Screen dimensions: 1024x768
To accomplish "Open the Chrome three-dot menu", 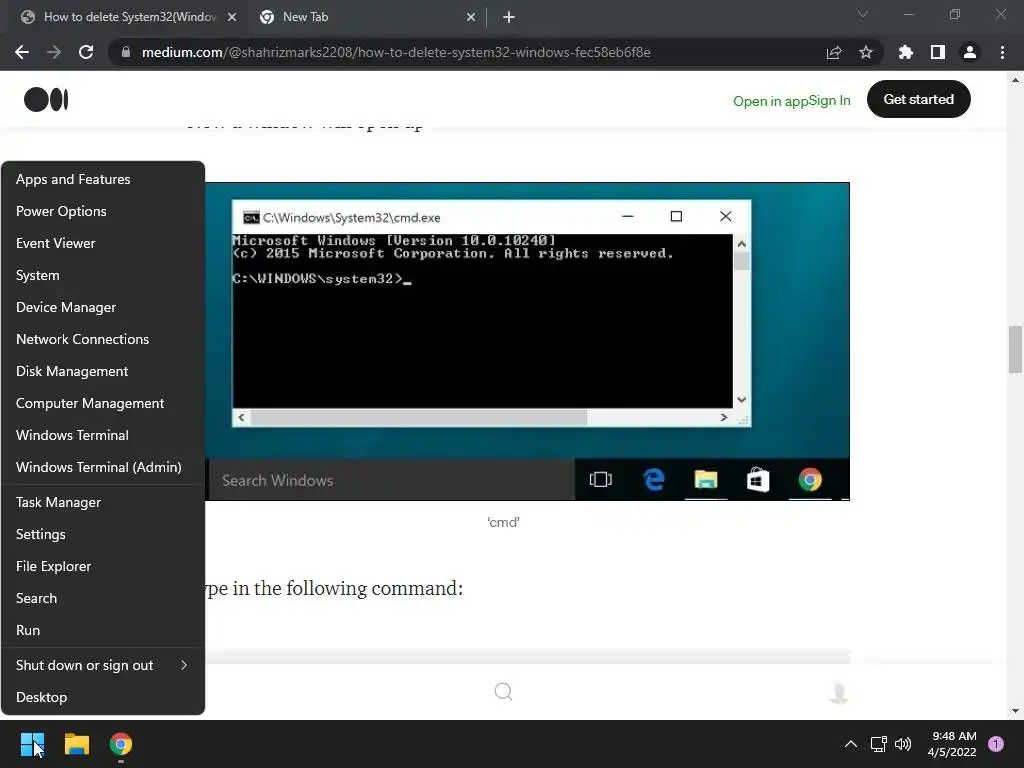I will pos(1002,52).
